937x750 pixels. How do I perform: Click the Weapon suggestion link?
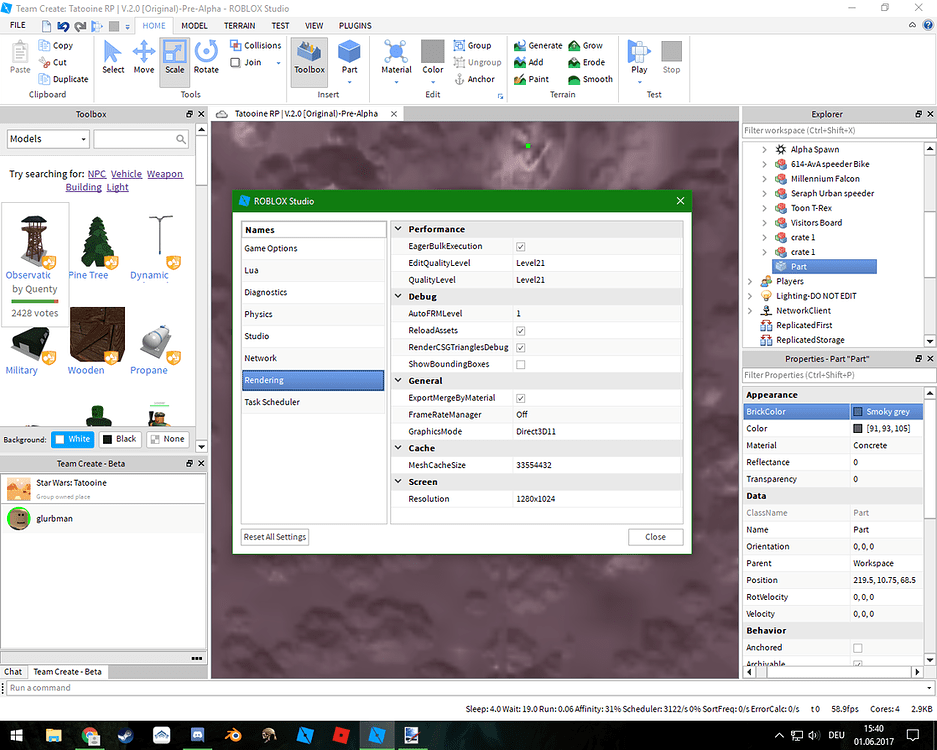click(x=165, y=174)
